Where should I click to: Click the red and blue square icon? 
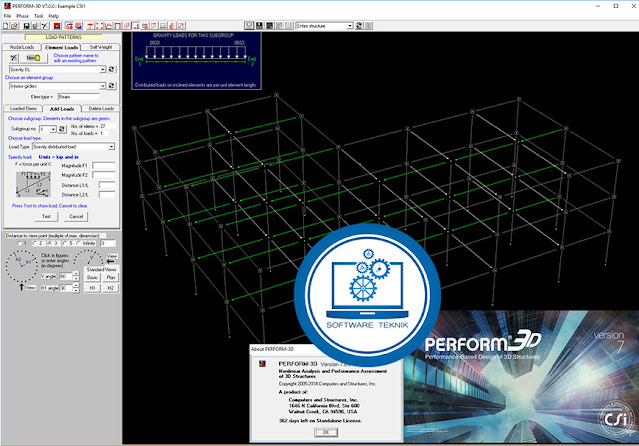pyautogui.click(x=57, y=26)
